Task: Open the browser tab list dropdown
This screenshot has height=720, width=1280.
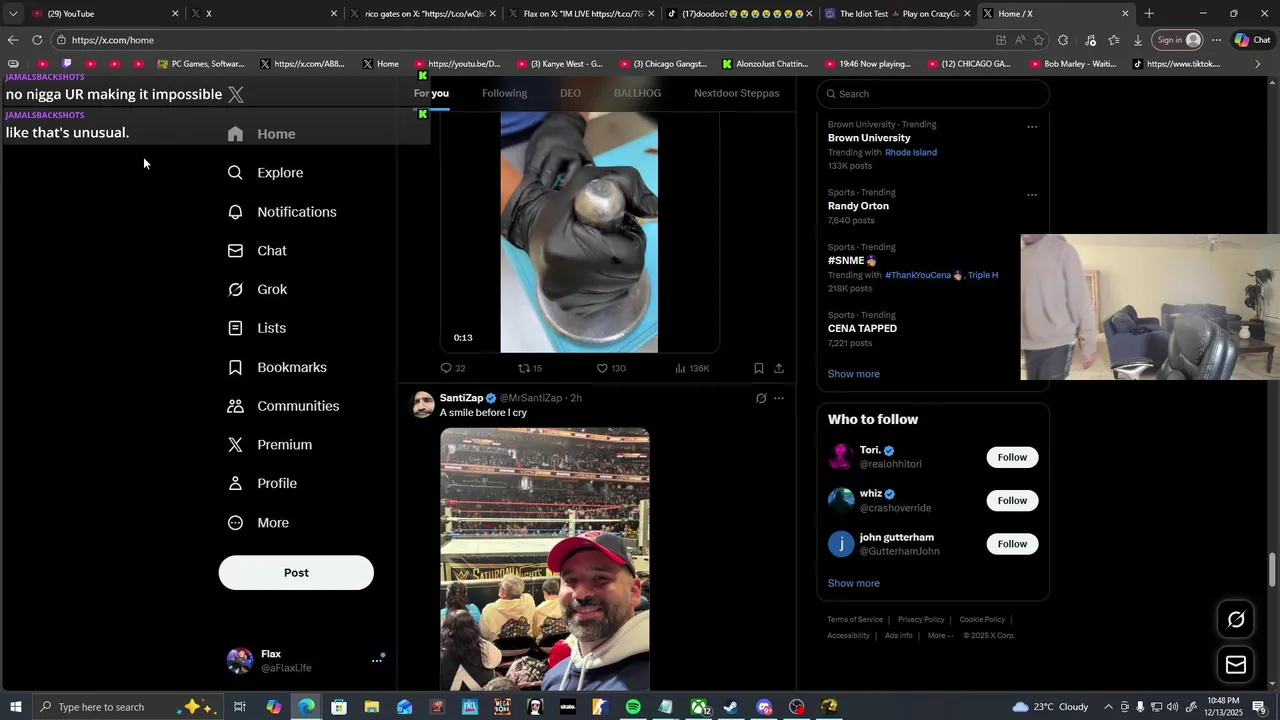Action: [13, 14]
